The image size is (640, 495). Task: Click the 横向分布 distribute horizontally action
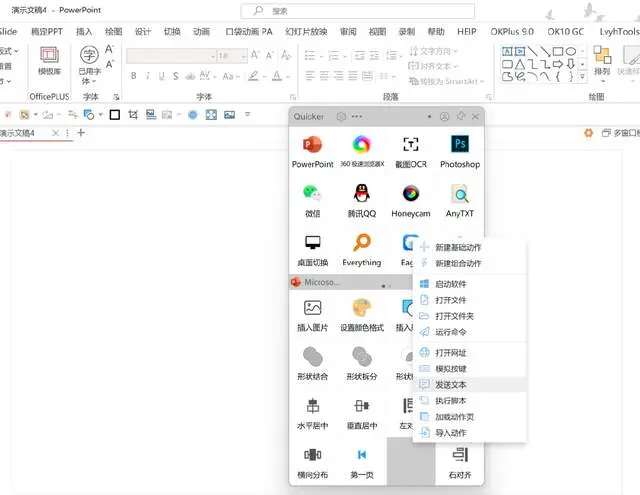coord(312,463)
